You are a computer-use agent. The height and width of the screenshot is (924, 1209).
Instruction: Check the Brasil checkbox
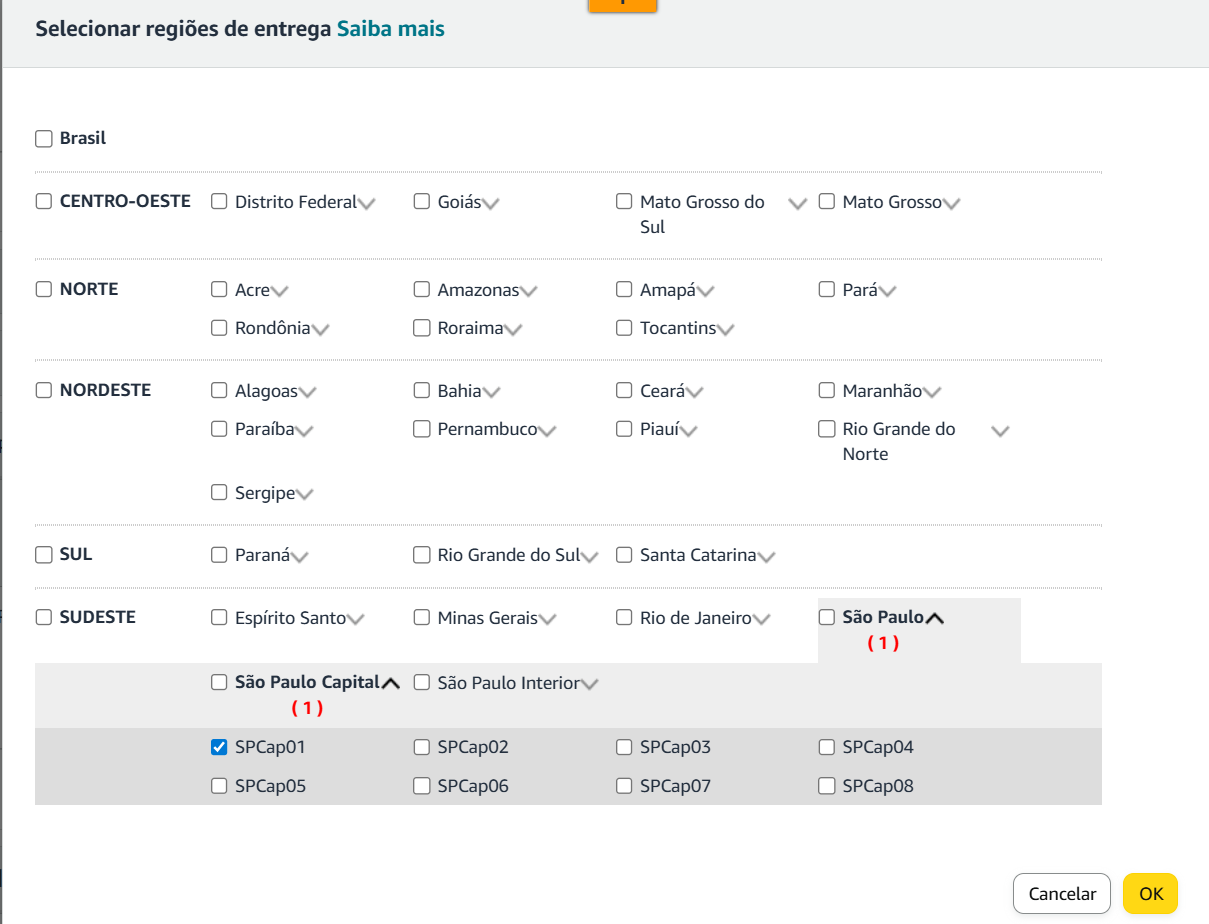[x=44, y=139]
